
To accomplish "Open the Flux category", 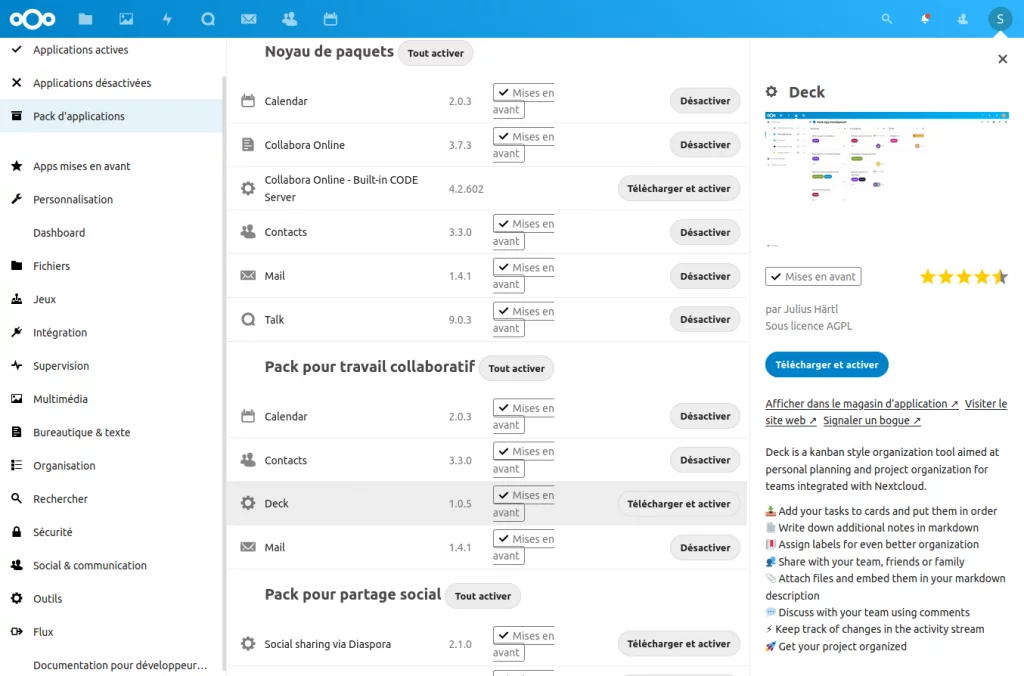I will [x=111, y=632].
